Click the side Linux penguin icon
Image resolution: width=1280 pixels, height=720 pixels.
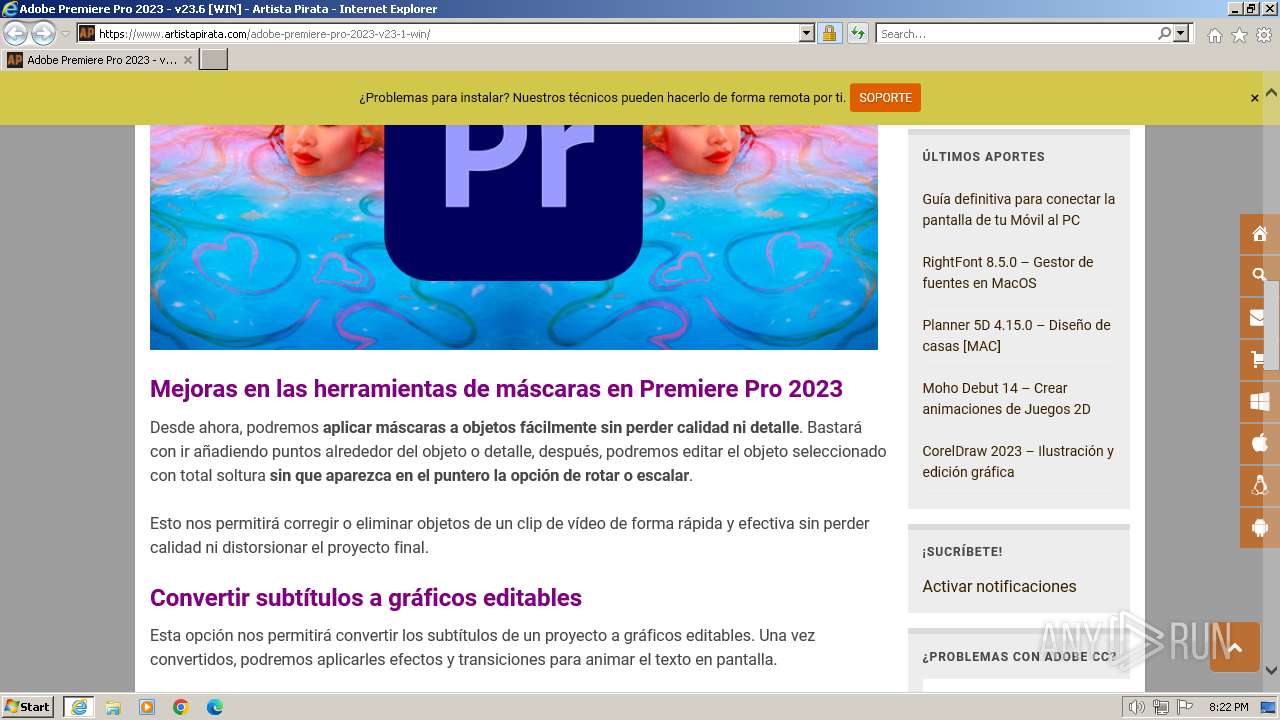[x=1259, y=486]
